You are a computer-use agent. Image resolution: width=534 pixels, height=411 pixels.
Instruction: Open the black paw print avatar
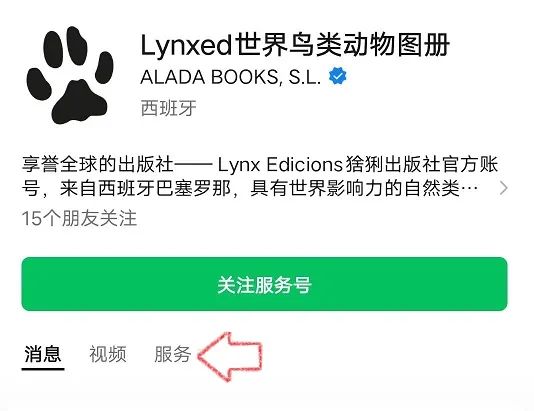pos(70,75)
